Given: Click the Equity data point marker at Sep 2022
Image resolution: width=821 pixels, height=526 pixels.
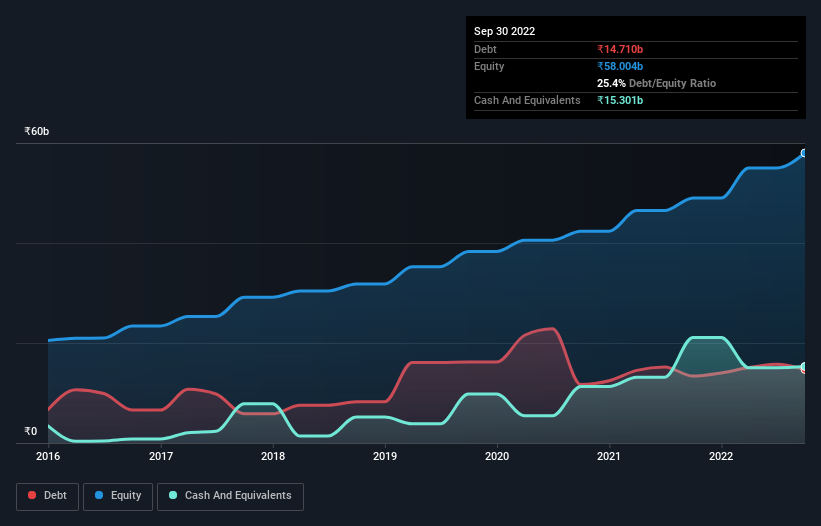Looking at the screenshot, I should pos(804,153).
